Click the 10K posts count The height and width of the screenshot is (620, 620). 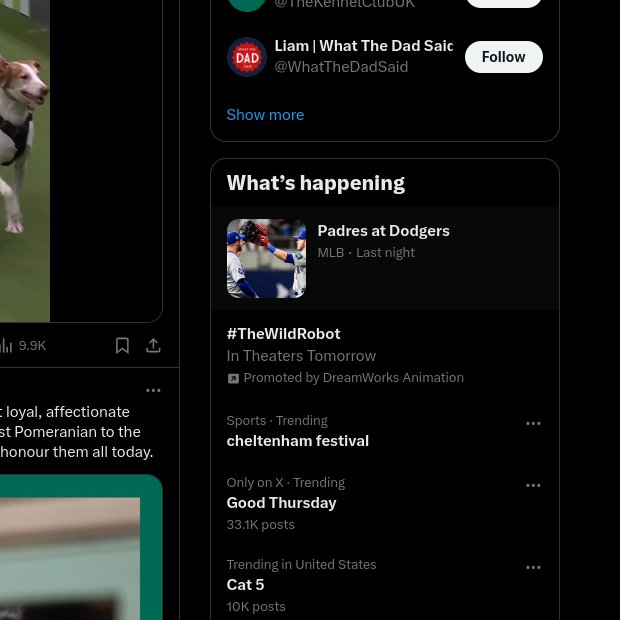[256, 607]
